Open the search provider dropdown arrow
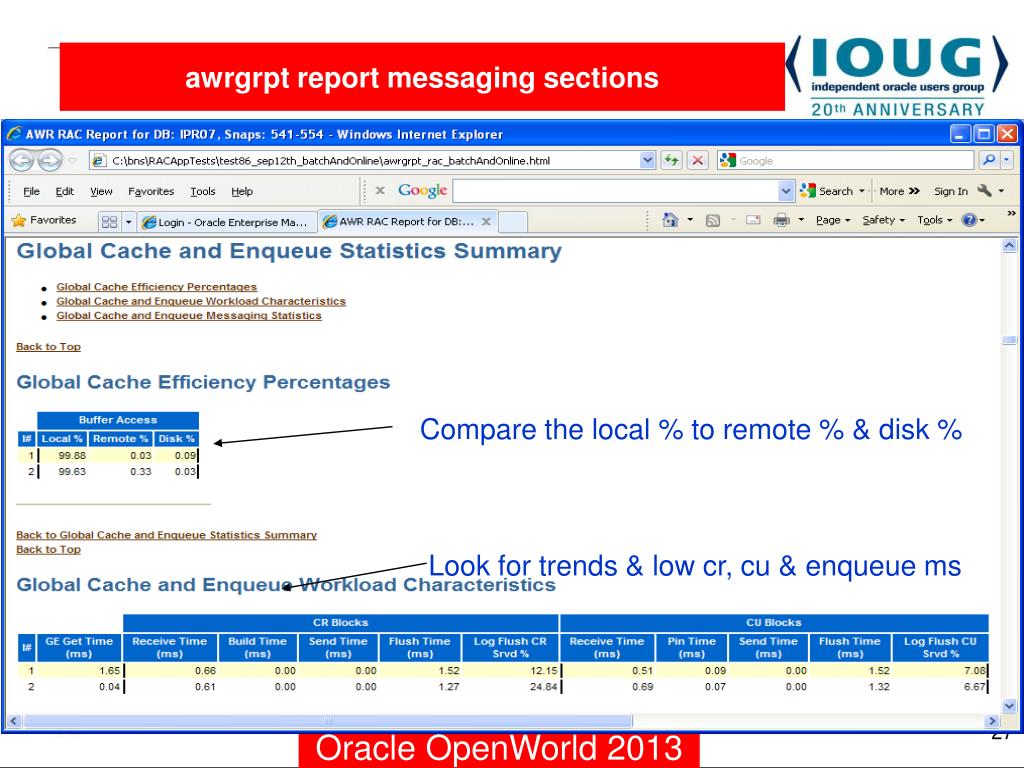 [1007, 160]
